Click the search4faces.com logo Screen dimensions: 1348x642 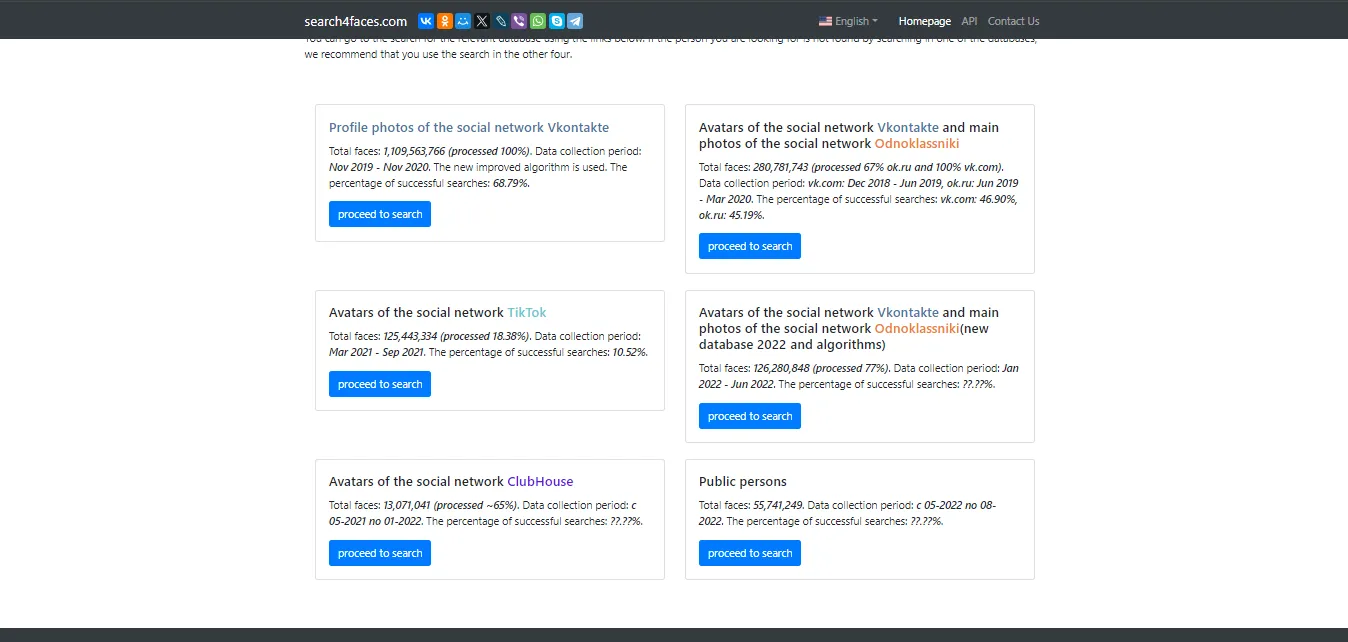tap(355, 20)
